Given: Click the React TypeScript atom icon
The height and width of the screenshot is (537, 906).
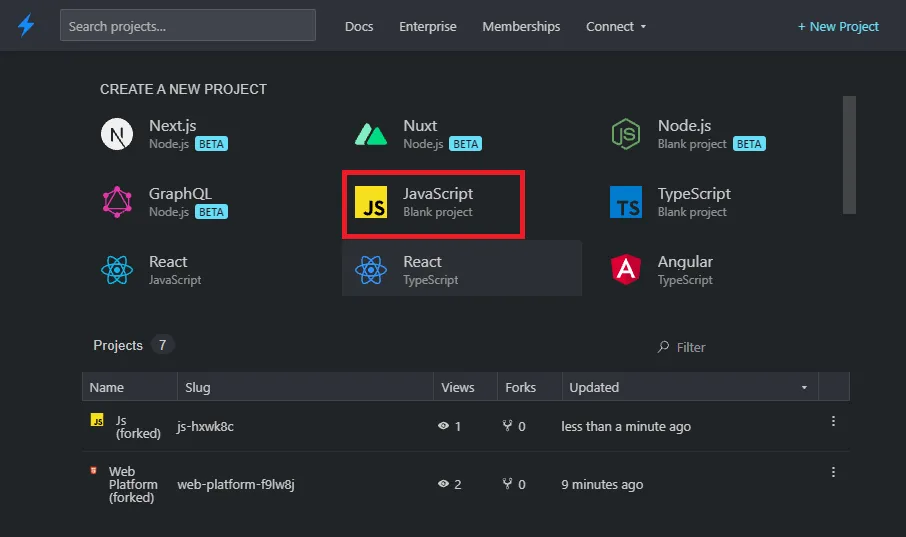Looking at the screenshot, I should click(371, 270).
